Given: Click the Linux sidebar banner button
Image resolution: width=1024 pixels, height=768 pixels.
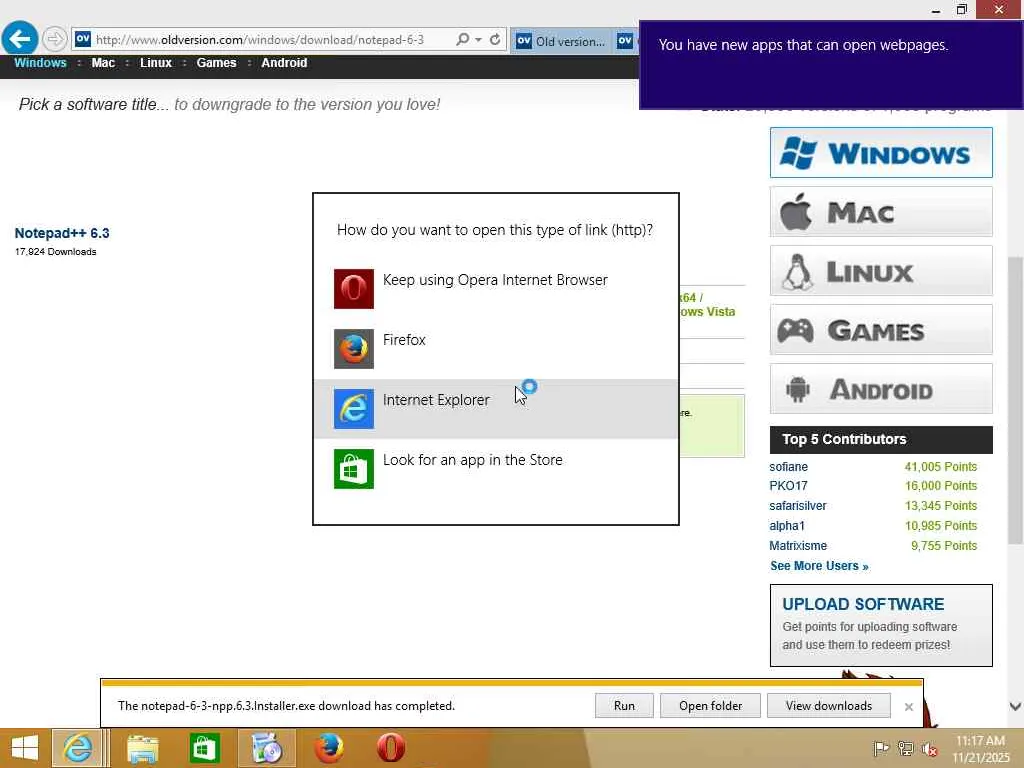Looking at the screenshot, I should [881, 271].
